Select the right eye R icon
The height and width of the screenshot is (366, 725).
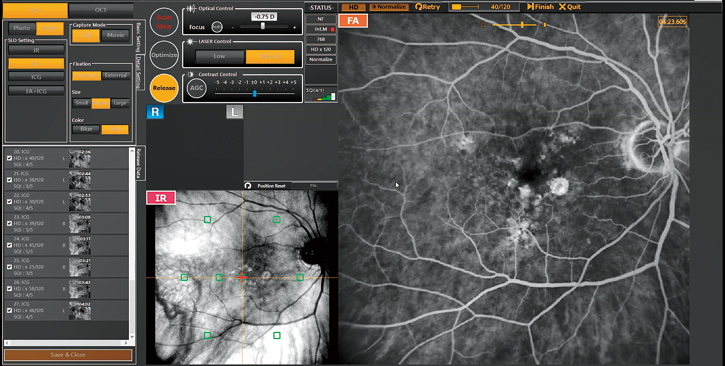[x=155, y=112]
